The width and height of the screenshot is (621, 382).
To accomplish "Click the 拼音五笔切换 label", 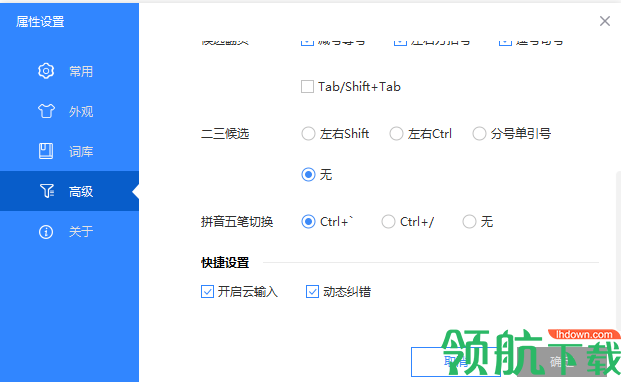I will [x=237, y=222].
